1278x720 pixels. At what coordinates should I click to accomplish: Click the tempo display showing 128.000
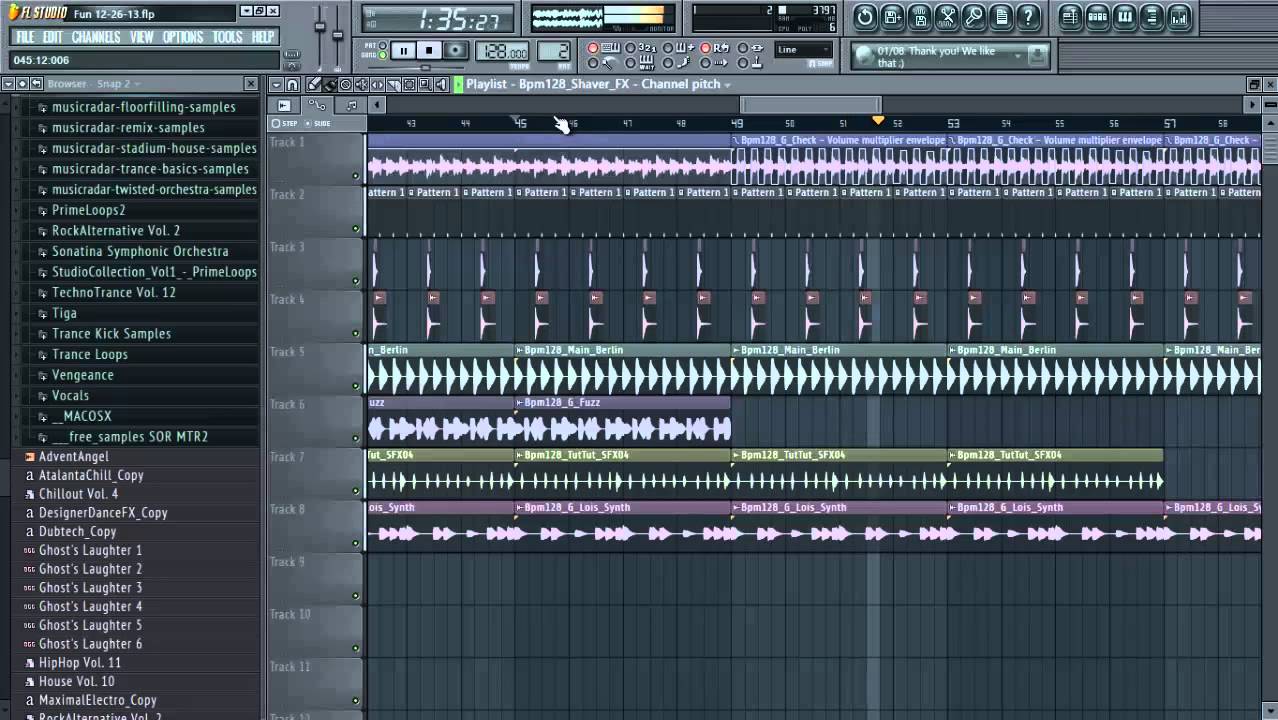coord(502,51)
